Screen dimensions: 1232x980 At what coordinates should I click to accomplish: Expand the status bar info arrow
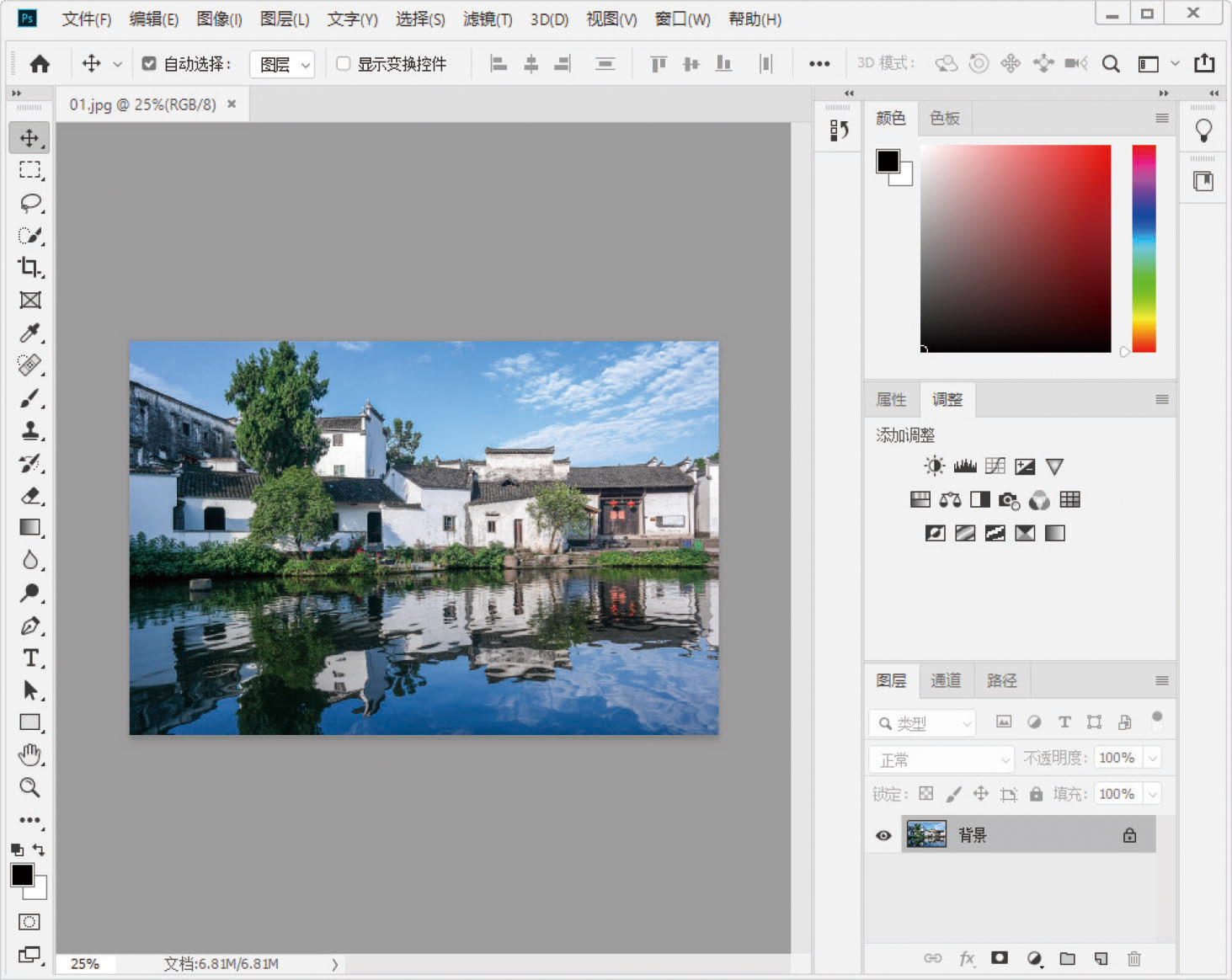click(x=334, y=964)
